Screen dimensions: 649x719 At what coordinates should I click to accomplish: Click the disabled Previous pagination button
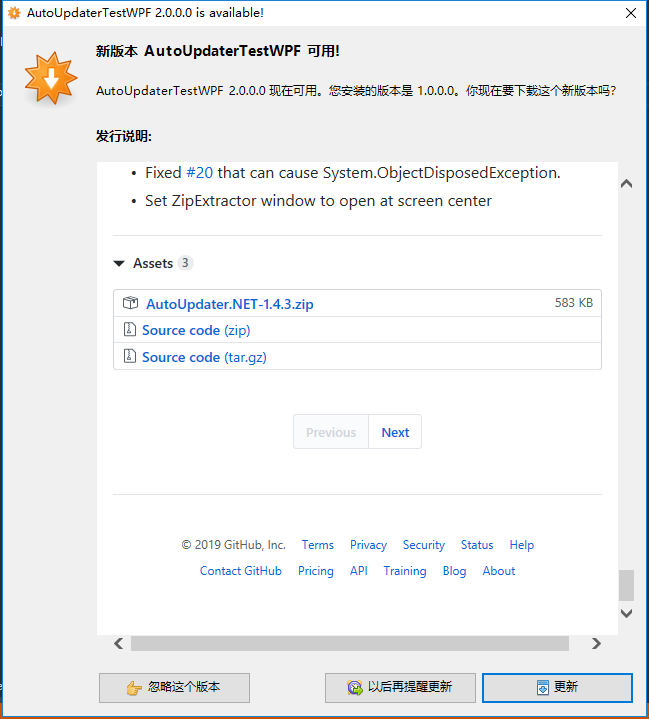(x=331, y=432)
